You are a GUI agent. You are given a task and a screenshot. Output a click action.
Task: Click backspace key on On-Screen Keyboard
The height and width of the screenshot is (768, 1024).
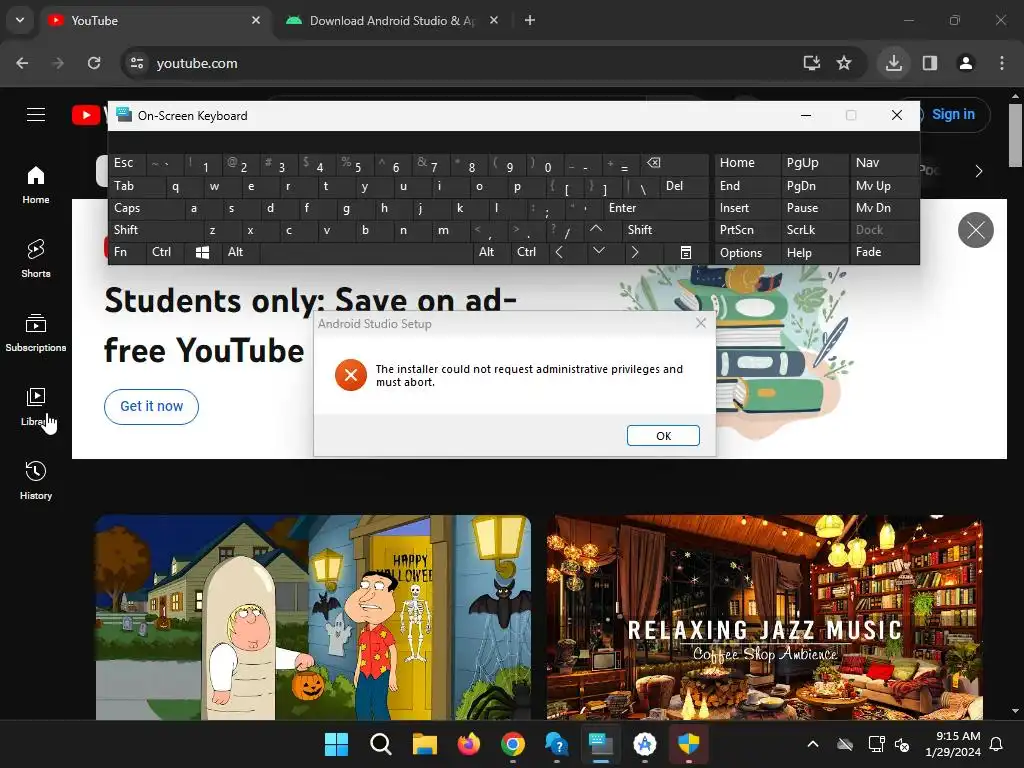pyautogui.click(x=675, y=163)
